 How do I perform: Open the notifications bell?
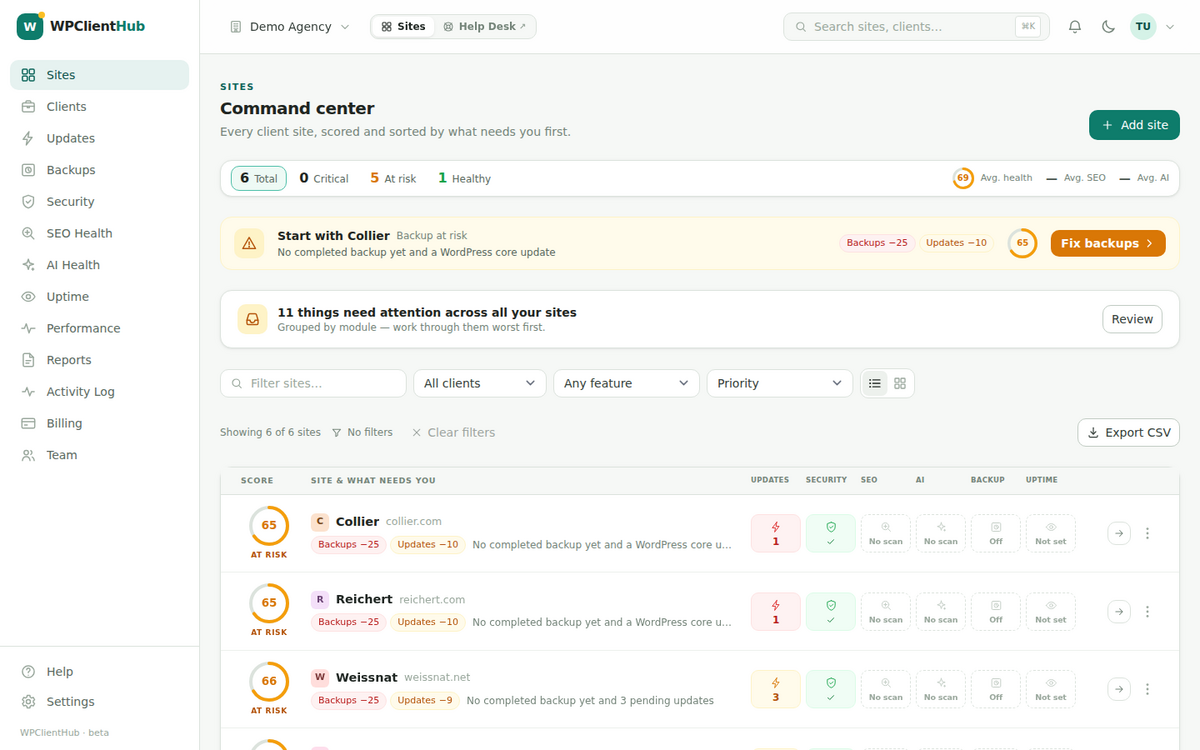[1075, 27]
